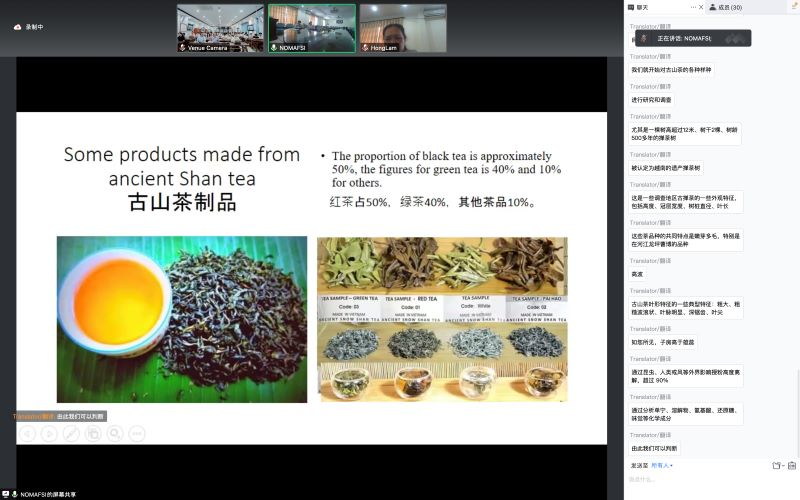Open the see-all-slides icon in slide controls

pos(93,433)
